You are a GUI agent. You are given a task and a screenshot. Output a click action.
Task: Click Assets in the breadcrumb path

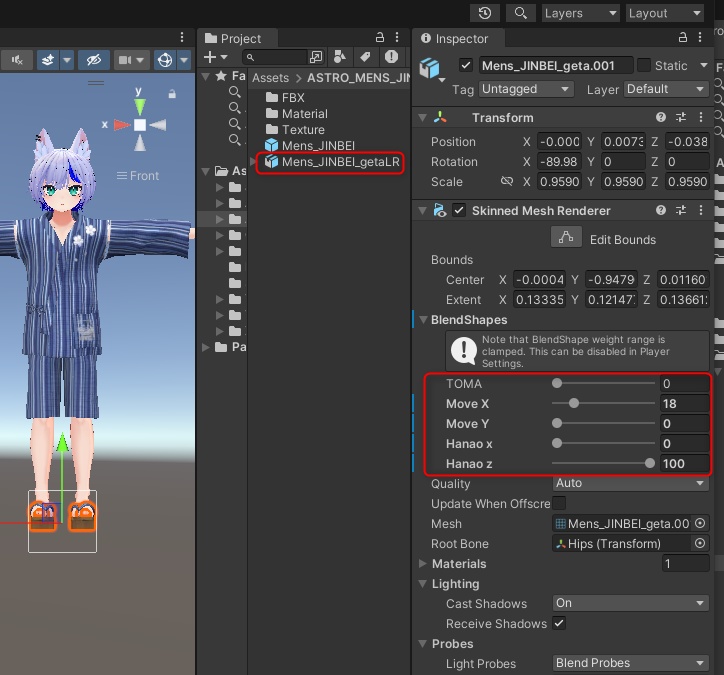[271, 78]
